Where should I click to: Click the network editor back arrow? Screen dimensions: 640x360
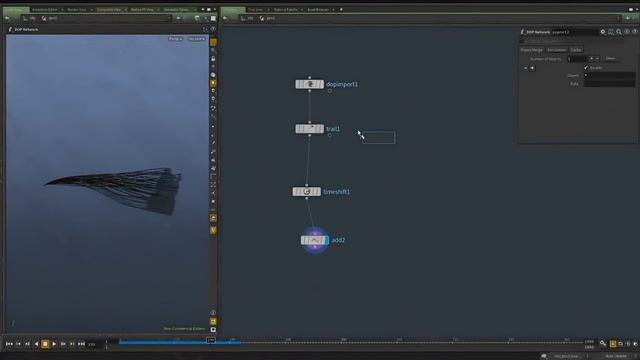(x=225, y=18)
